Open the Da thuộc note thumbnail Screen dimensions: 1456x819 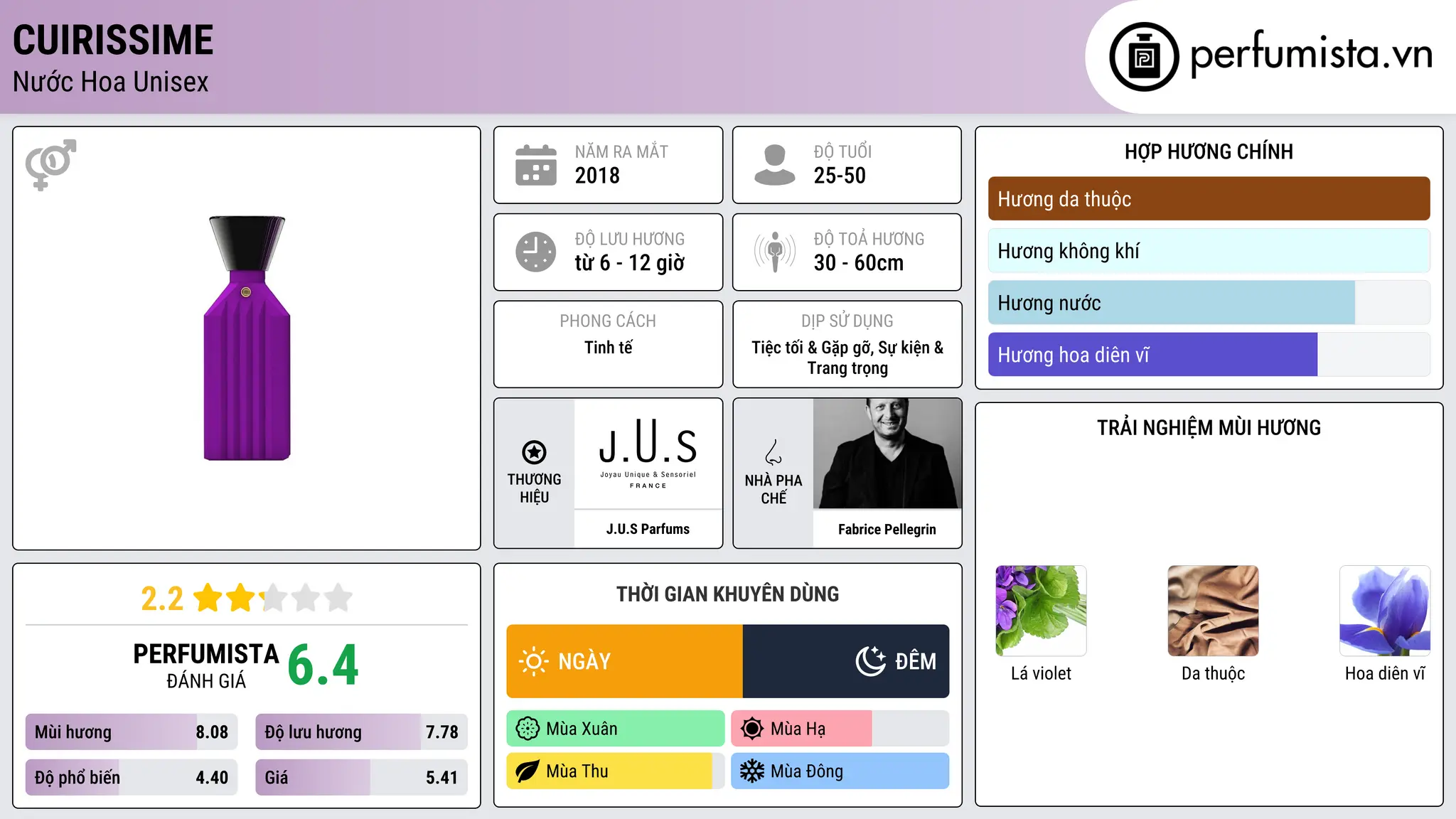[1213, 611]
